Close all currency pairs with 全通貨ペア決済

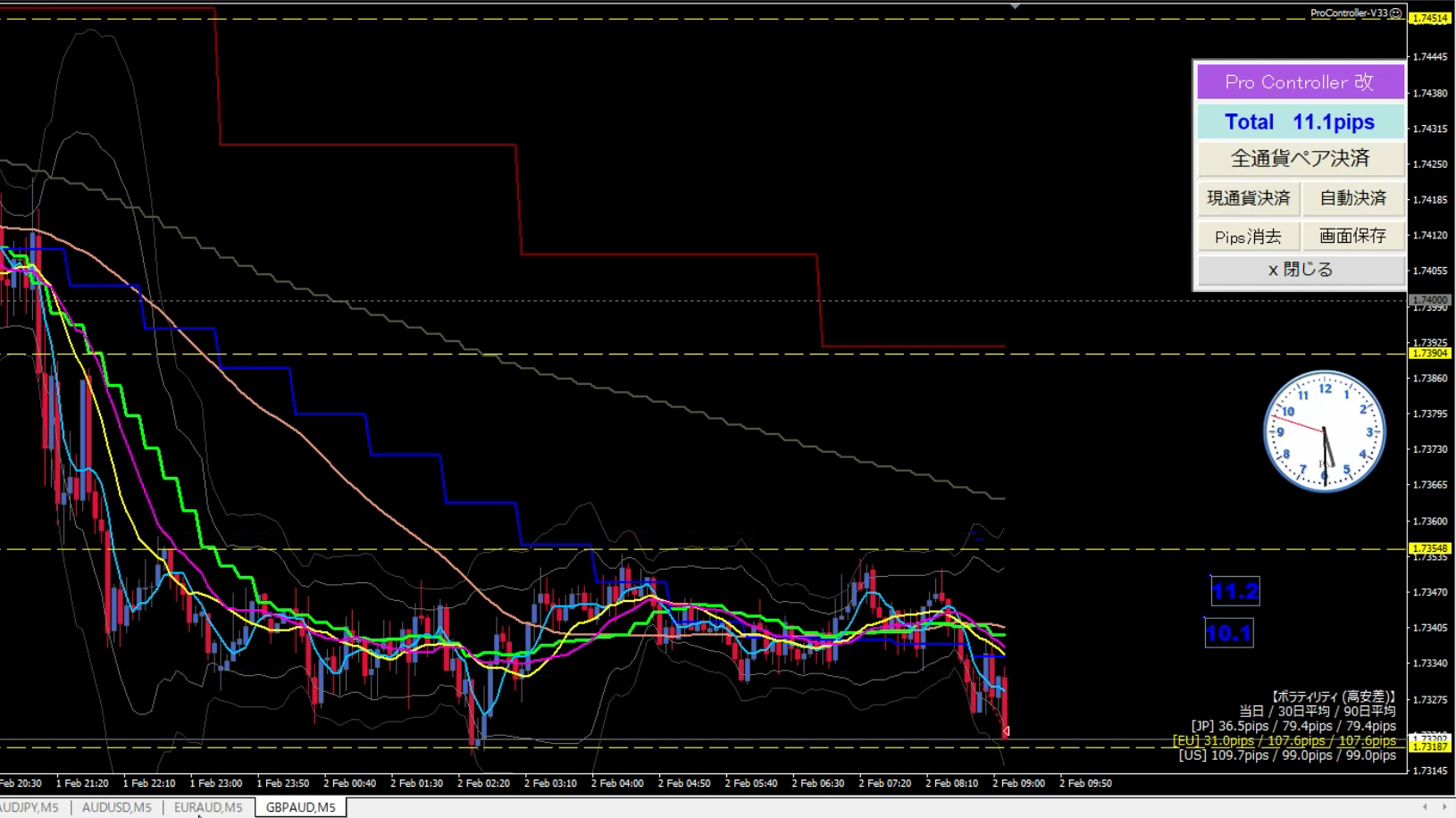point(1301,159)
